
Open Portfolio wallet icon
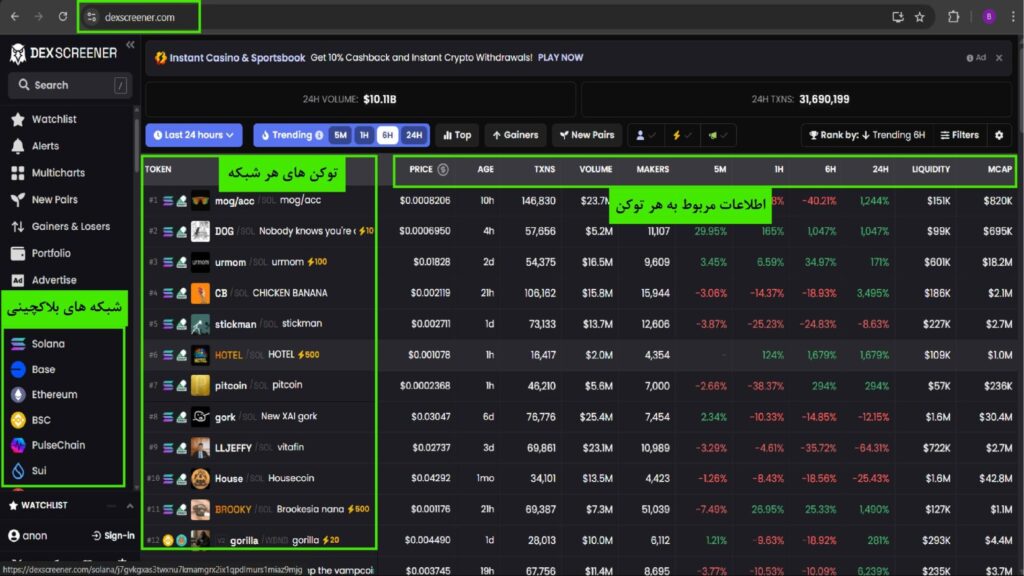click(x=18, y=253)
